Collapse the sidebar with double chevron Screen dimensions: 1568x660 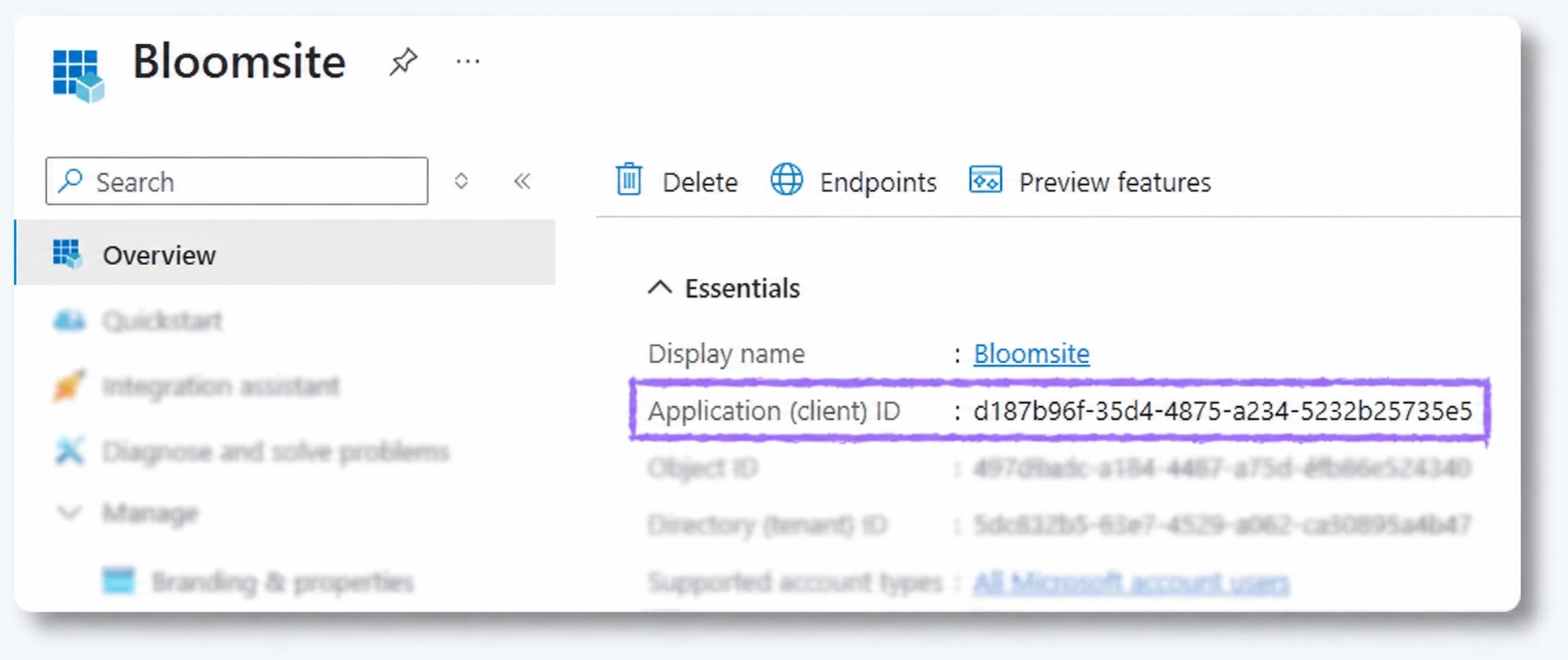pos(522,181)
